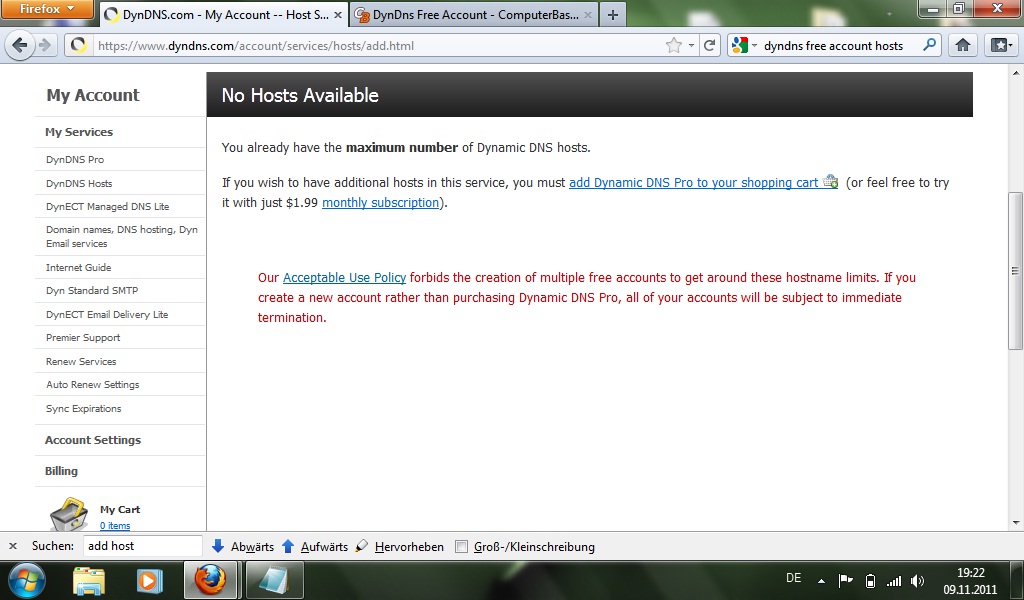The width and height of the screenshot is (1024, 600).
Task: Click the My Account sidebar heading
Action: tap(93, 95)
